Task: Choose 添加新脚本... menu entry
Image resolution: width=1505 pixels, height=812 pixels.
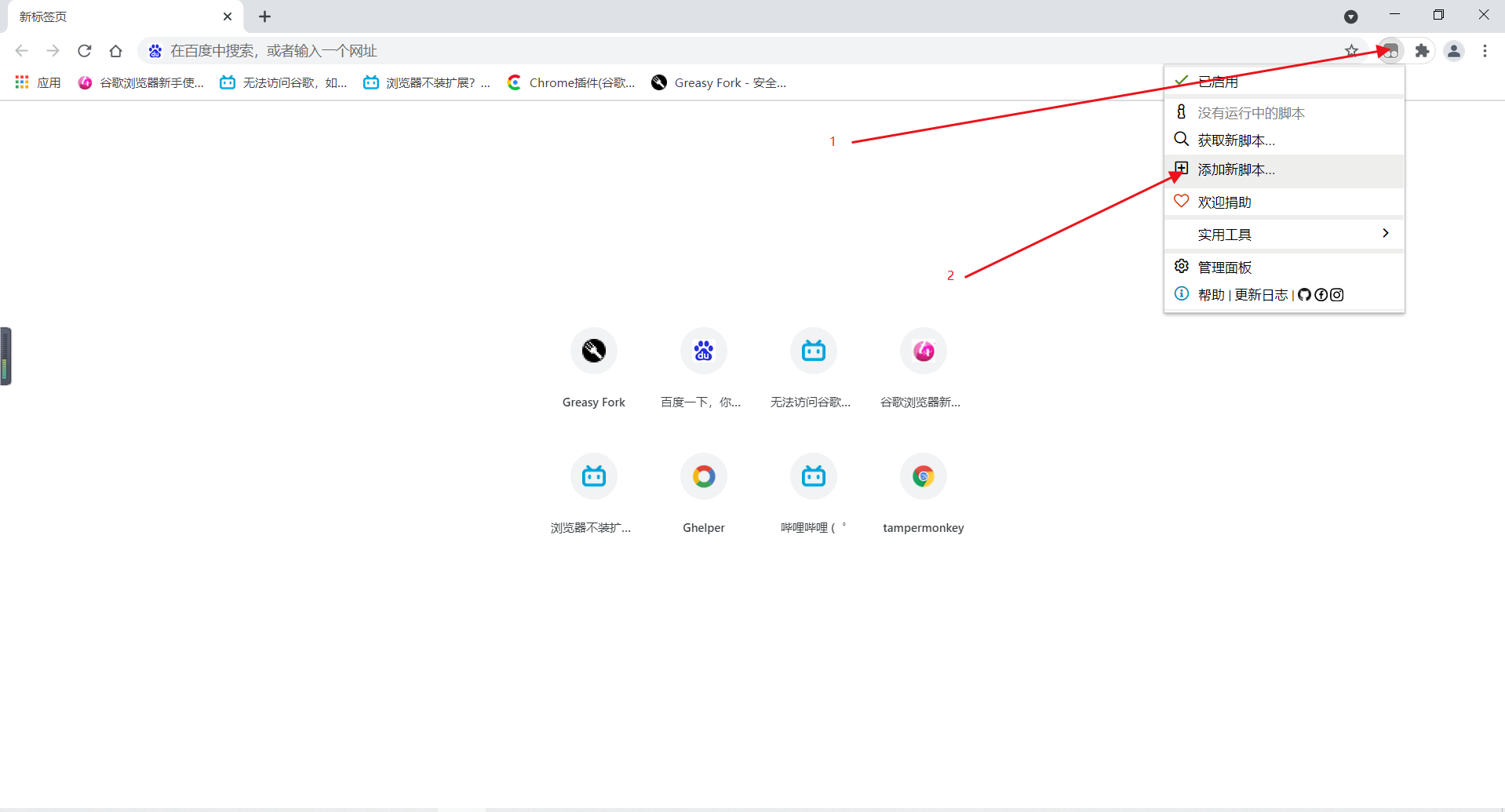Action: click(x=1285, y=169)
